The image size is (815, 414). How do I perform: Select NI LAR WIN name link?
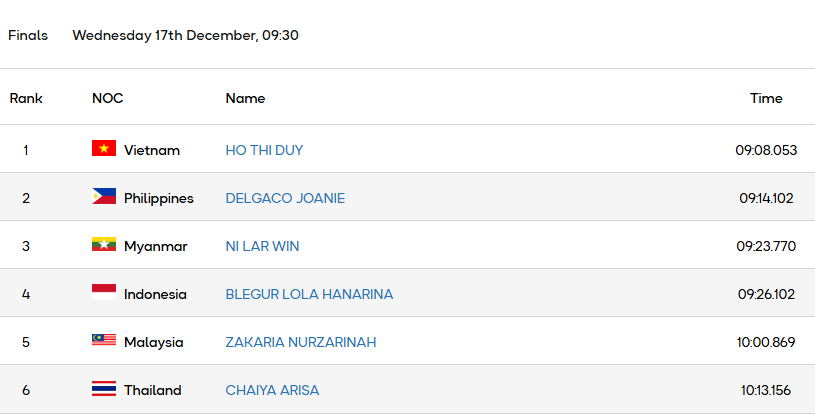(x=262, y=246)
